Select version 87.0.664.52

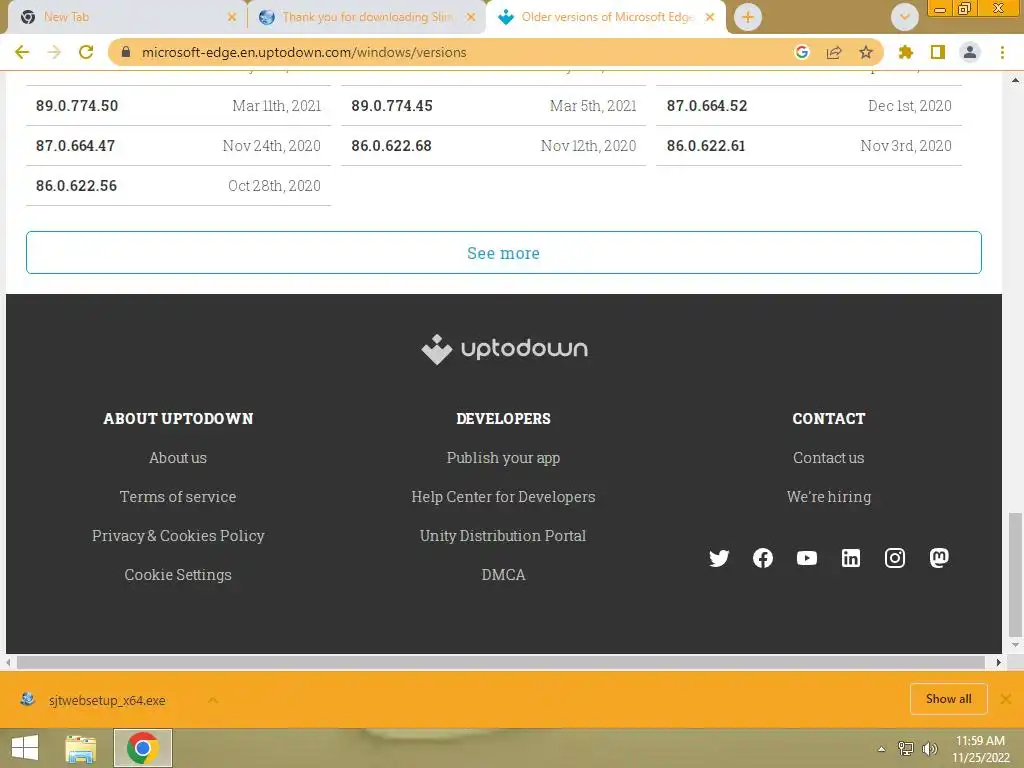(x=809, y=106)
